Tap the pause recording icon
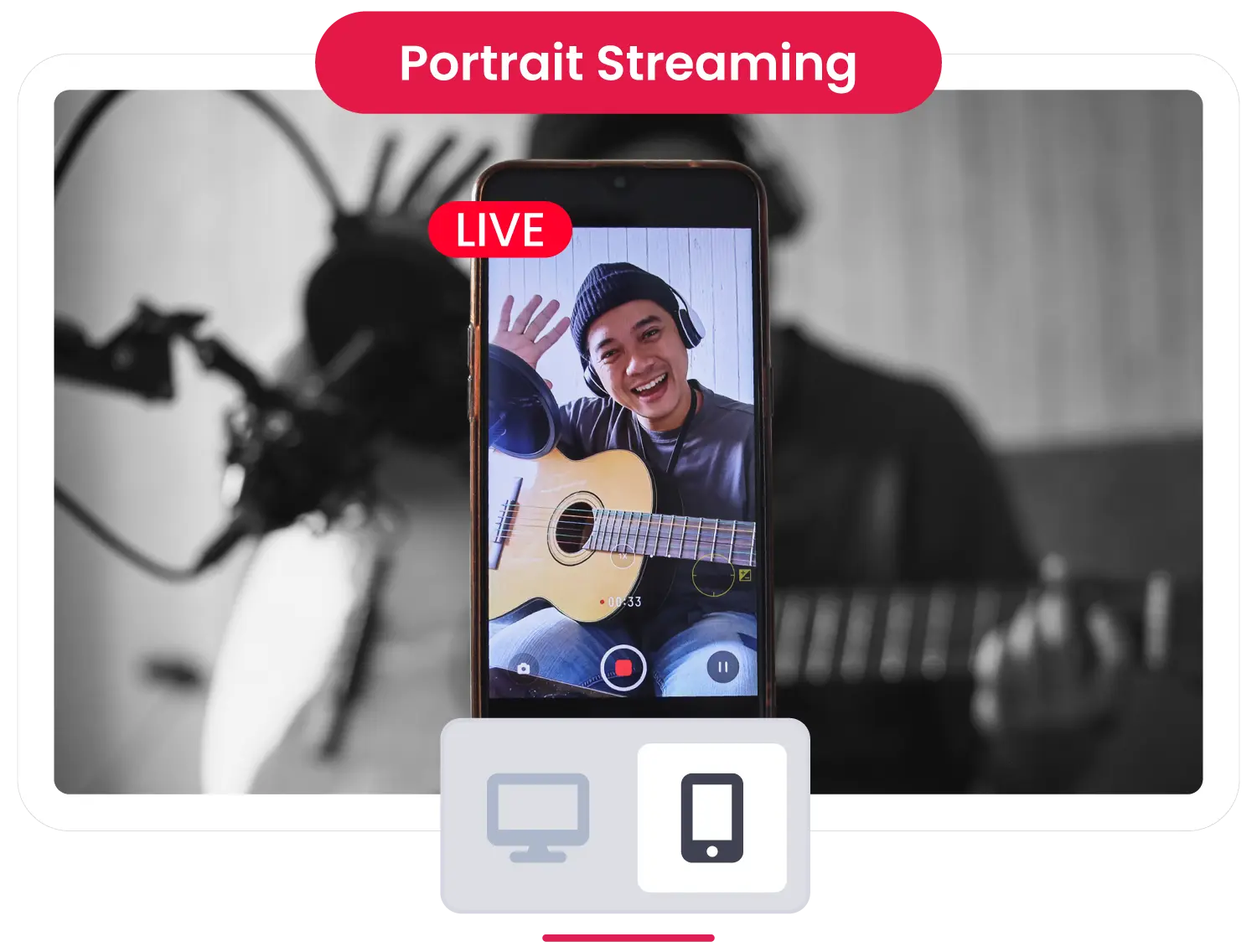1257x952 pixels. 723,666
